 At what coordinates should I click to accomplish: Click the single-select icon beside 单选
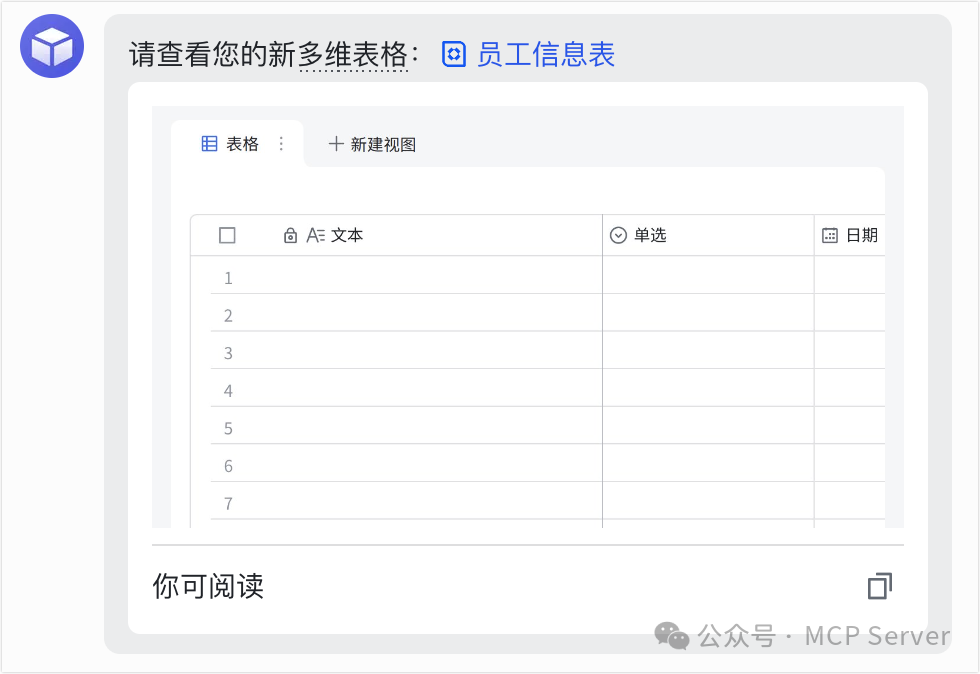click(x=617, y=234)
